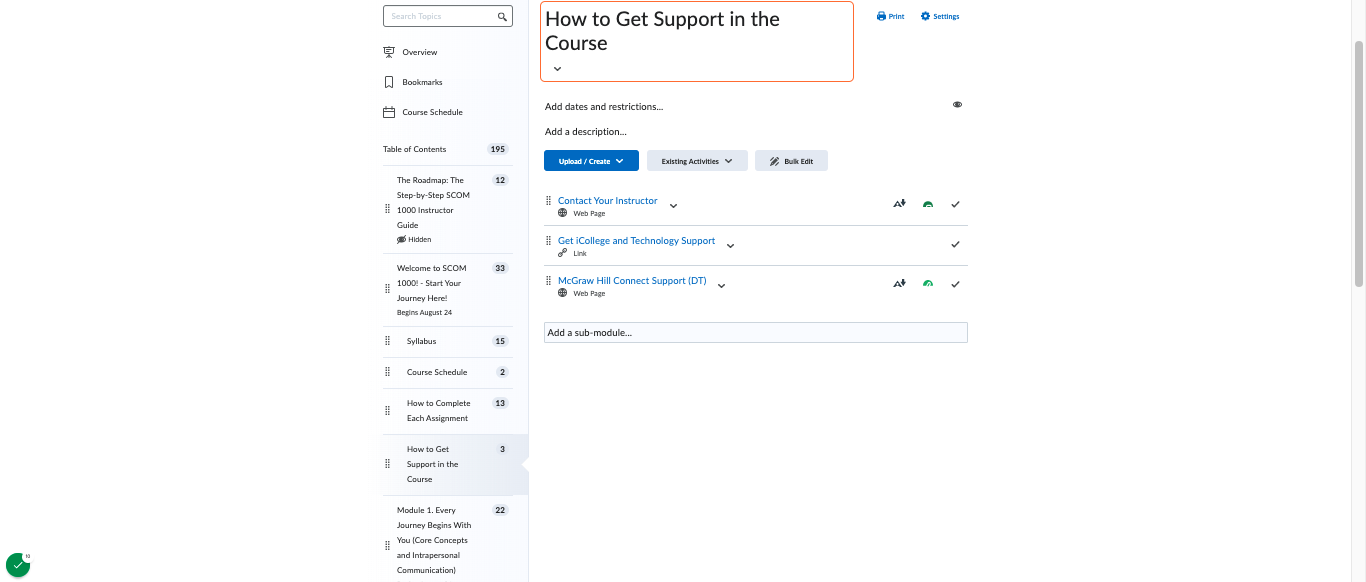Toggle completion checkmark for McGraw Hill Connect Support

(x=955, y=284)
